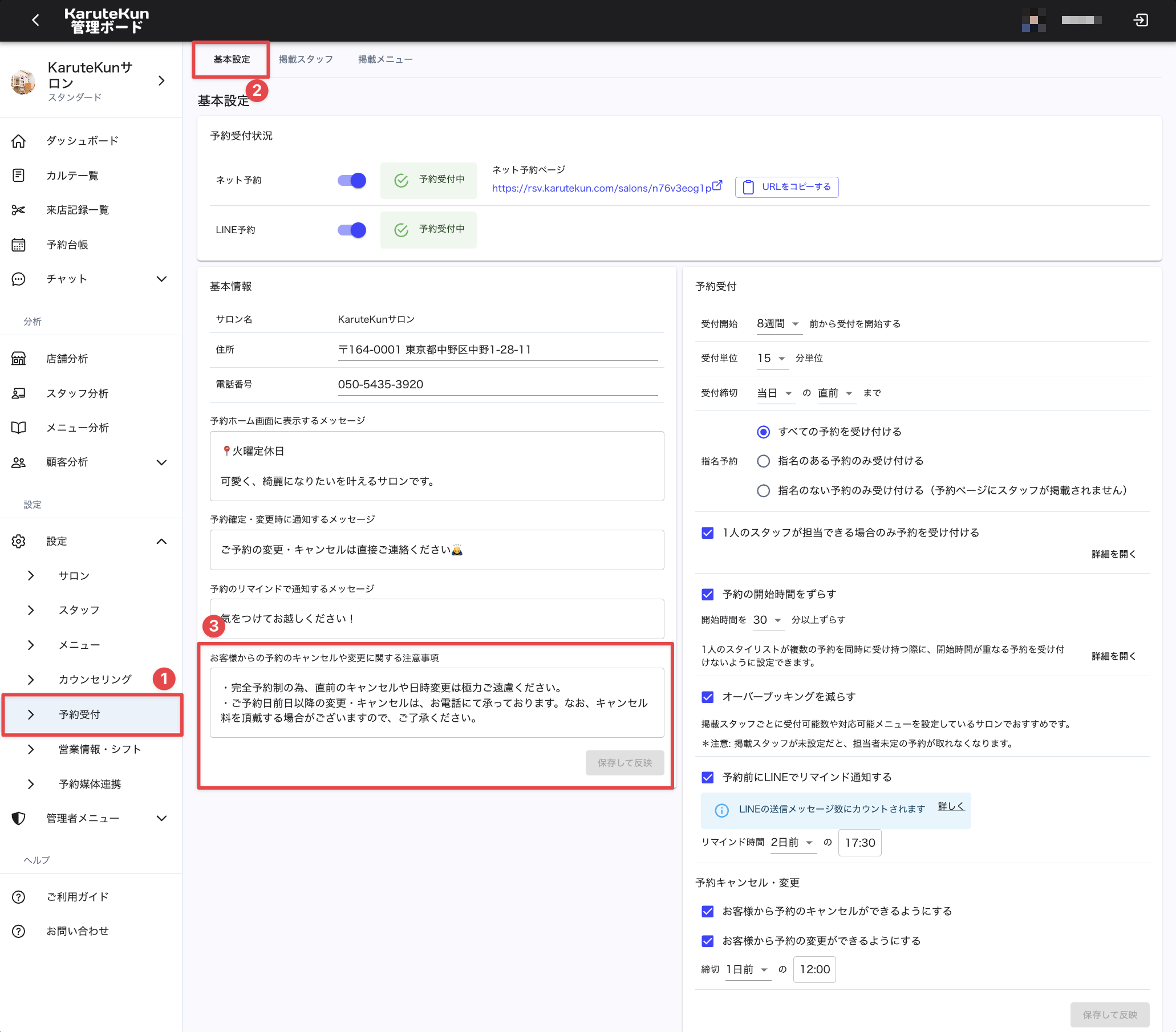This screenshot has width=1176, height=1032.
Task: Uncheck オーバーブッキングを減らす checkbox
Action: click(708, 697)
